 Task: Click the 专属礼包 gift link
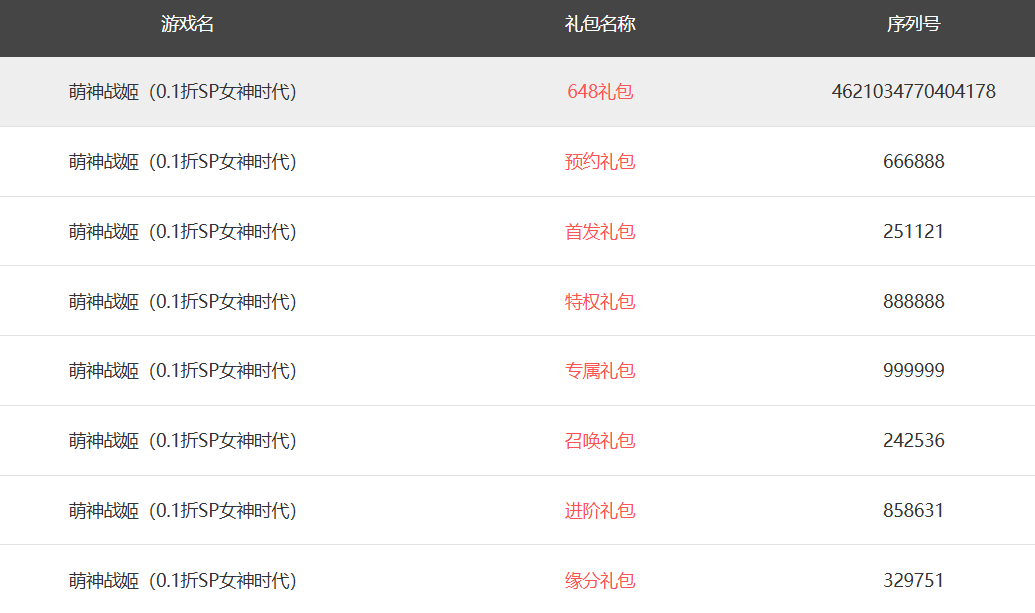pyautogui.click(x=600, y=371)
